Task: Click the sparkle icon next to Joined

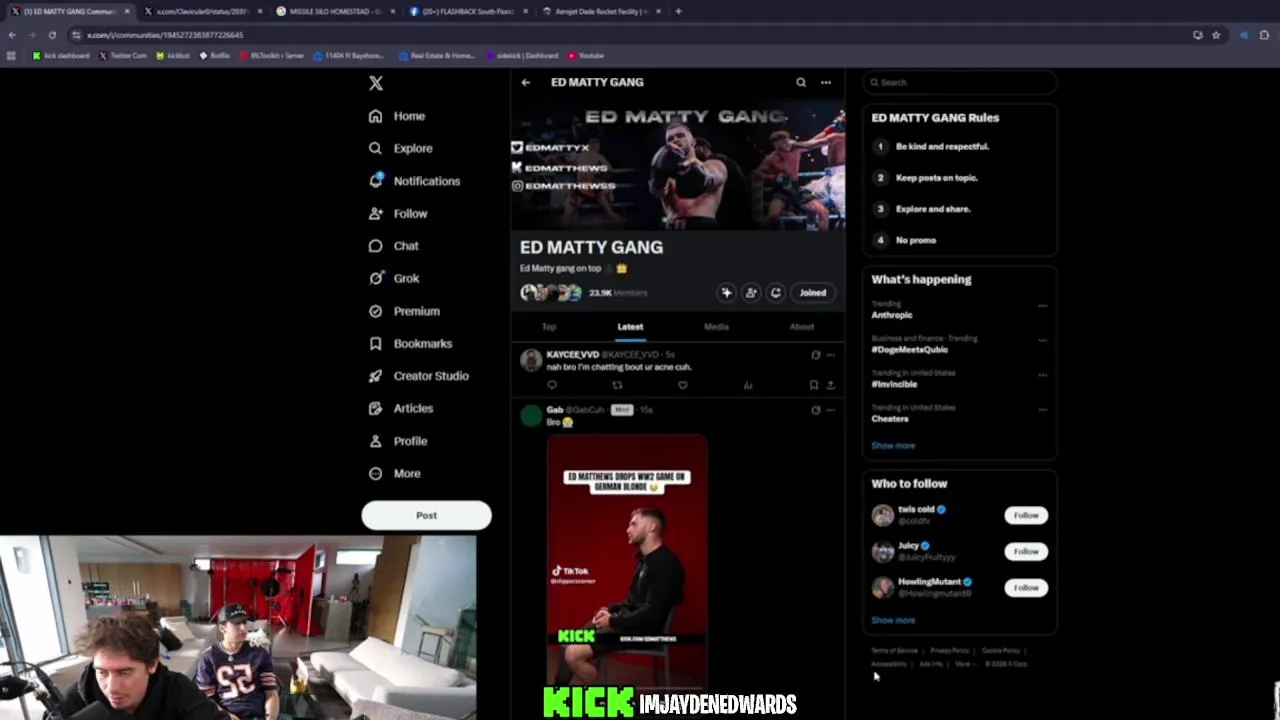Action: pos(727,292)
